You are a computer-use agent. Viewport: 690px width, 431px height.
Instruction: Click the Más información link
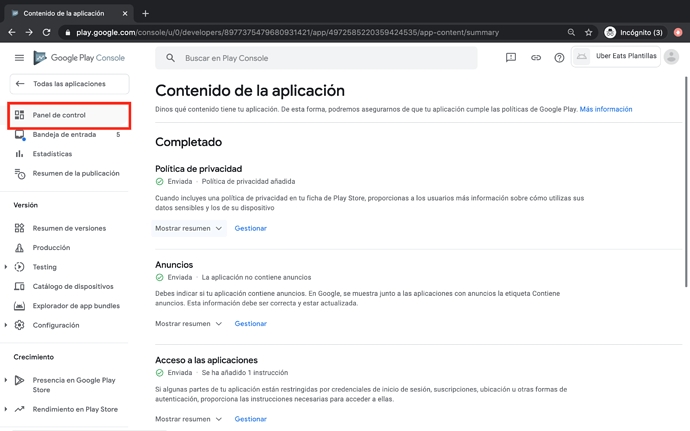(x=605, y=109)
